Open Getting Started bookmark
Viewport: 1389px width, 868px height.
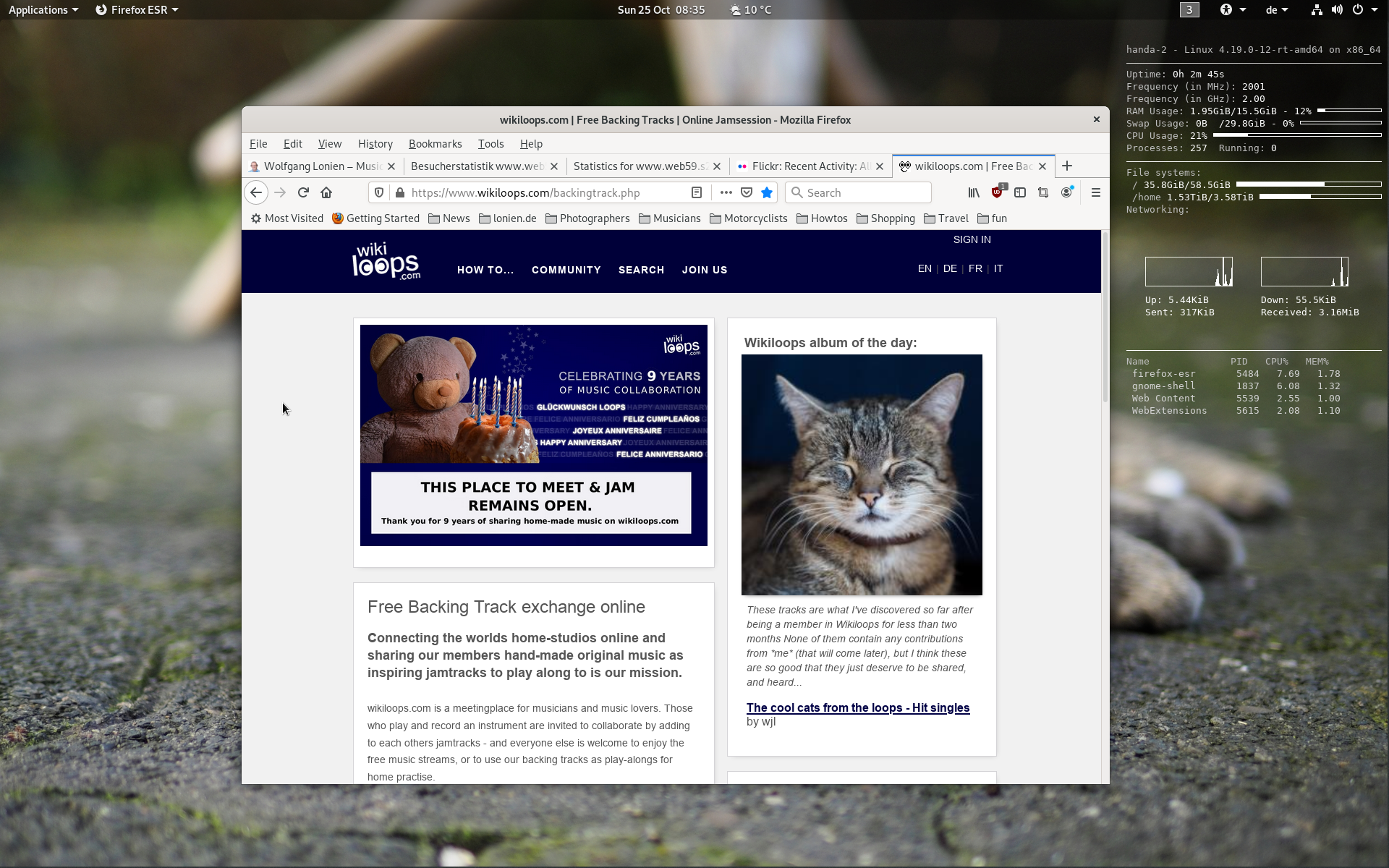point(375,218)
